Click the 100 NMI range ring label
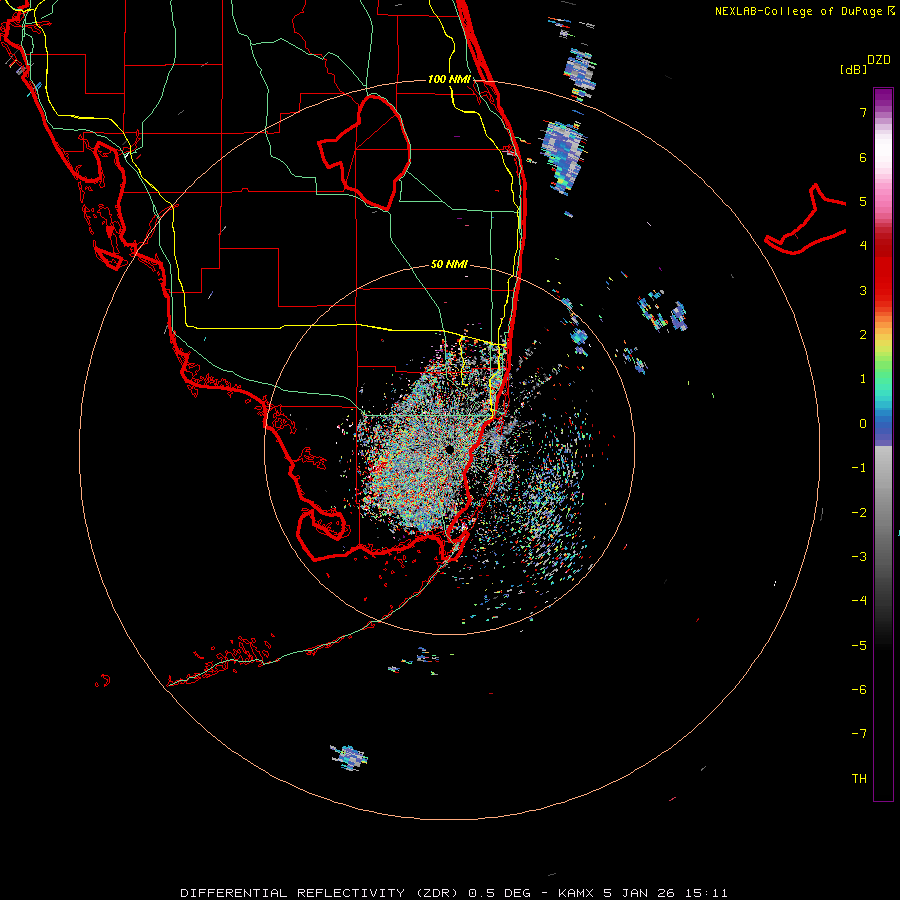Screen dimensions: 900x900 coord(449,79)
